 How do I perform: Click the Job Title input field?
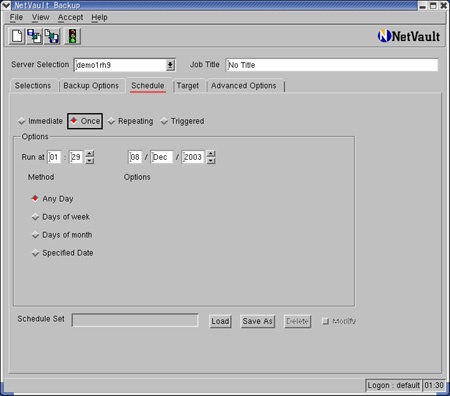[x=332, y=65]
